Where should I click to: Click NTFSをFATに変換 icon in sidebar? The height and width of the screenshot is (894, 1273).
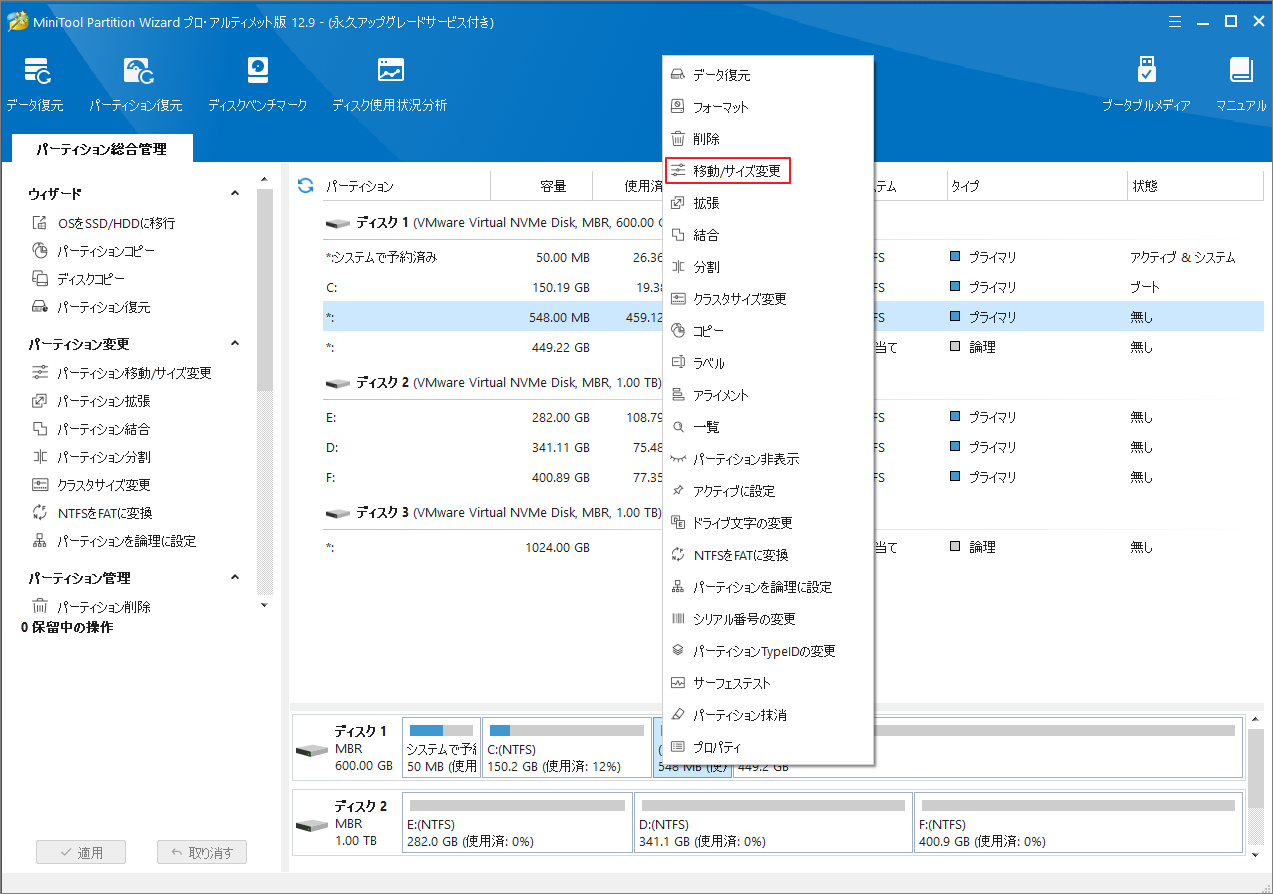[40, 513]
